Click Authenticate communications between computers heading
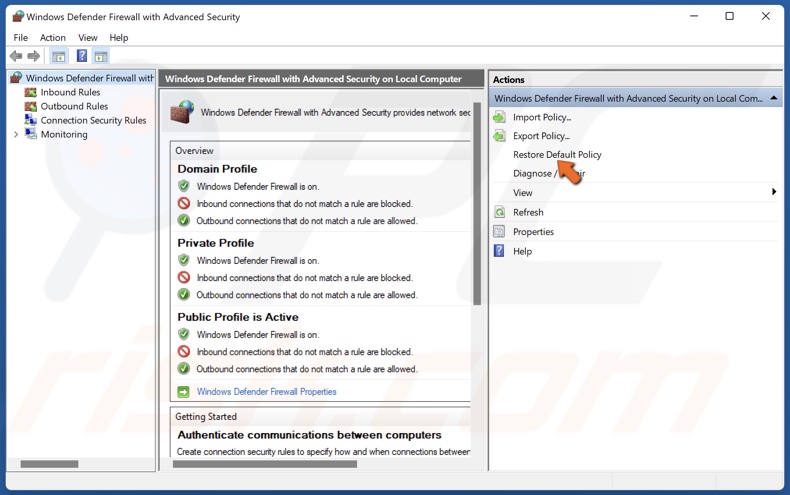 point(309,435)
